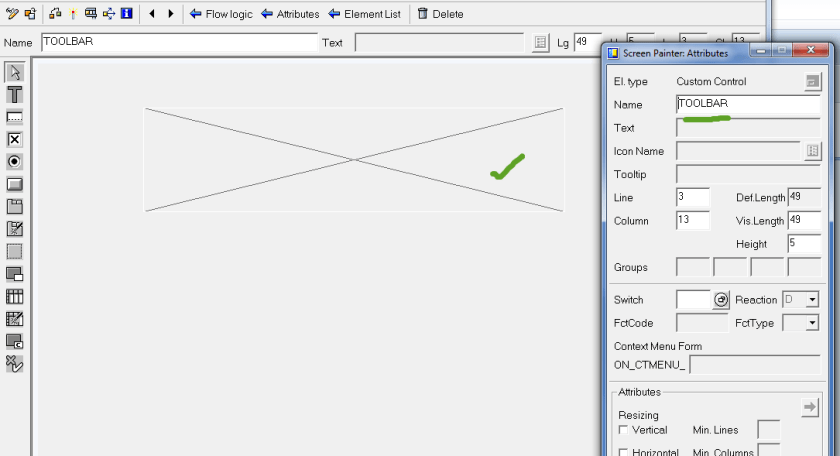Click the blue information icon in toolbar
Image resolution: width=840 pixels, height=456 pixels.
coord(126,13)
